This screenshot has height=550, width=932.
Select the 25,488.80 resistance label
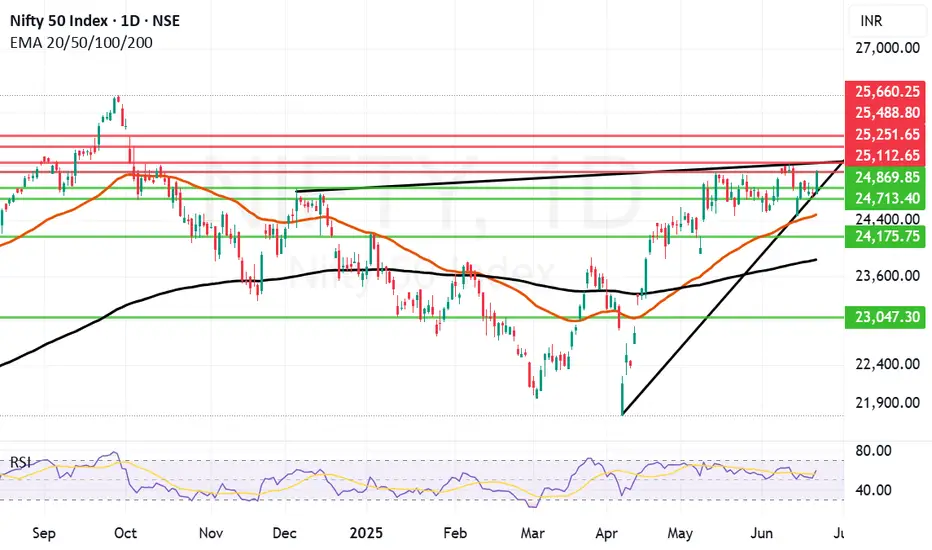click(x=887, y=113)
